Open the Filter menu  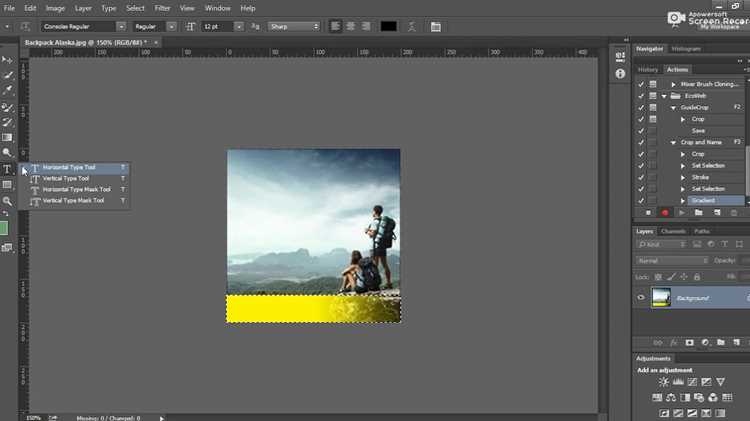click(x=162, y=8)
